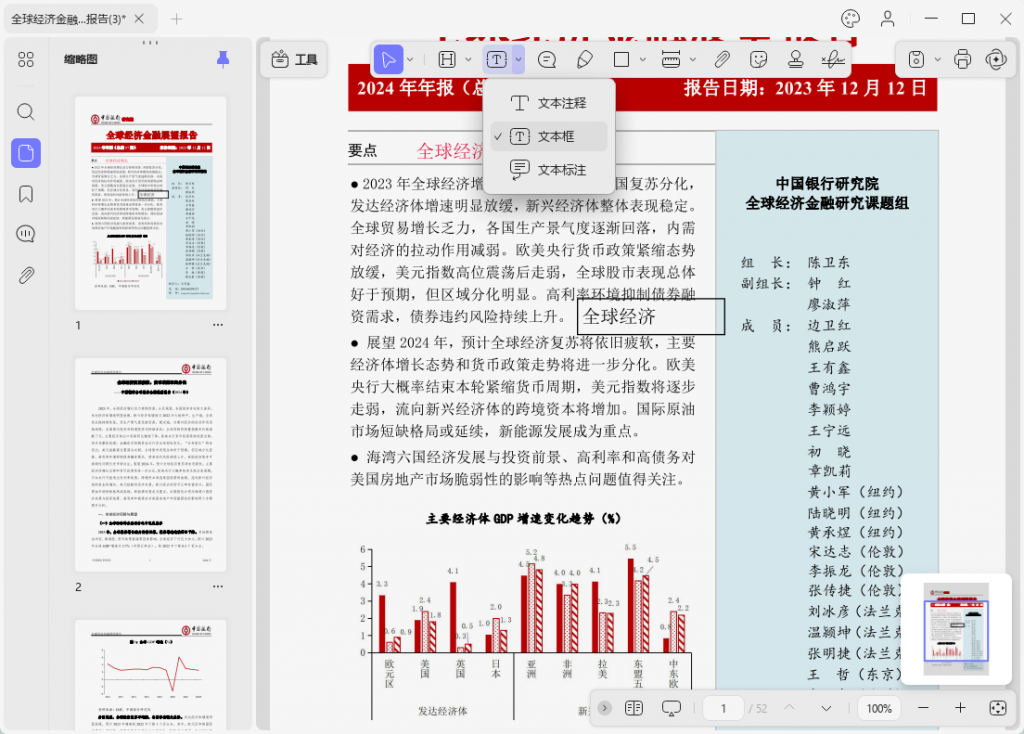Open the zoom level 100% selector
Screen dimensions: 1024x734
879,709
